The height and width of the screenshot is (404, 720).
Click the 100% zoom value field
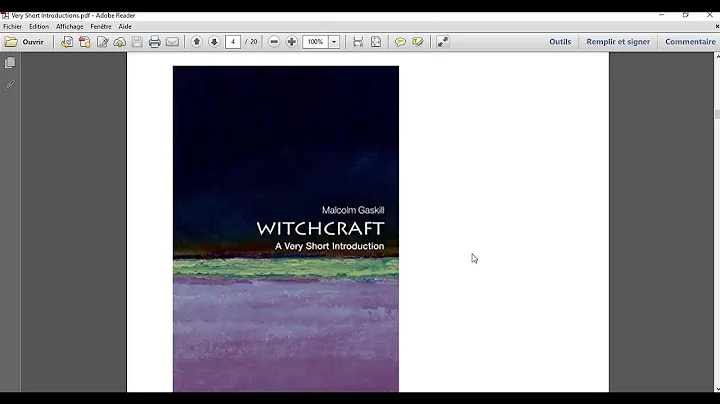pos(315,42)
